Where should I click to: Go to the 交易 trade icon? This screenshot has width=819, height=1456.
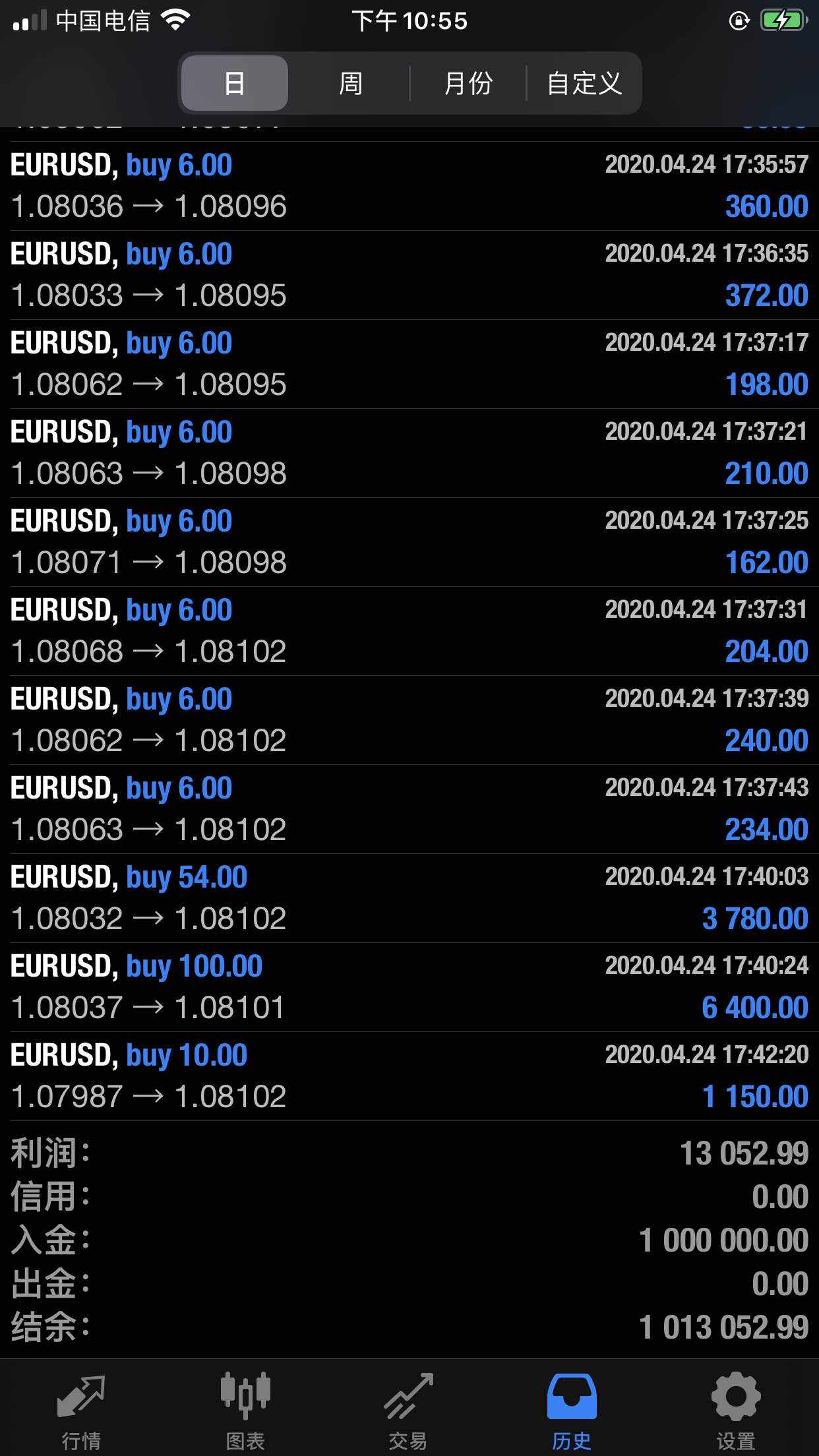[x=408, y=1395]
